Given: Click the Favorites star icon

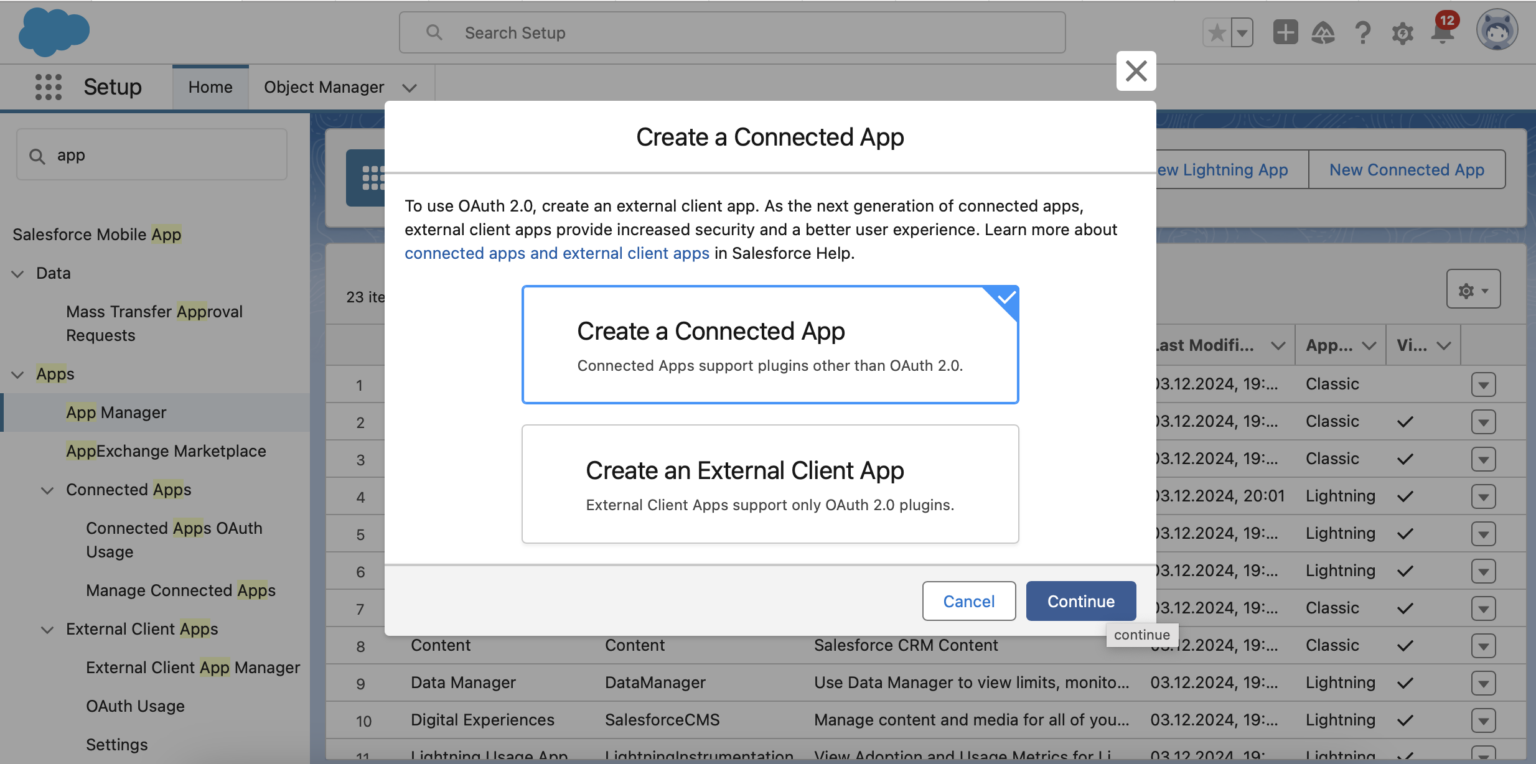Looking at the screenshot, I should tap(1217, 33).
